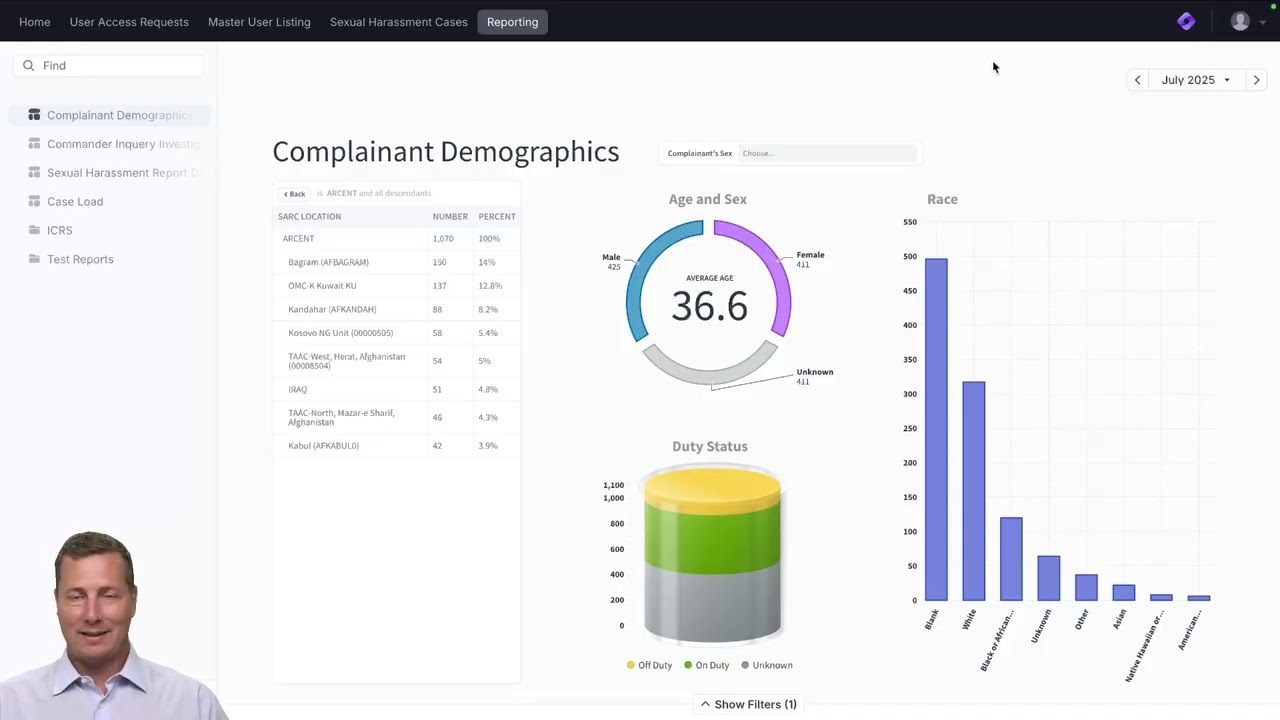
Task: Click the Commander Inquiry Investigations dashboard icon
Action: pyautogui.click(x=34, y=144)
